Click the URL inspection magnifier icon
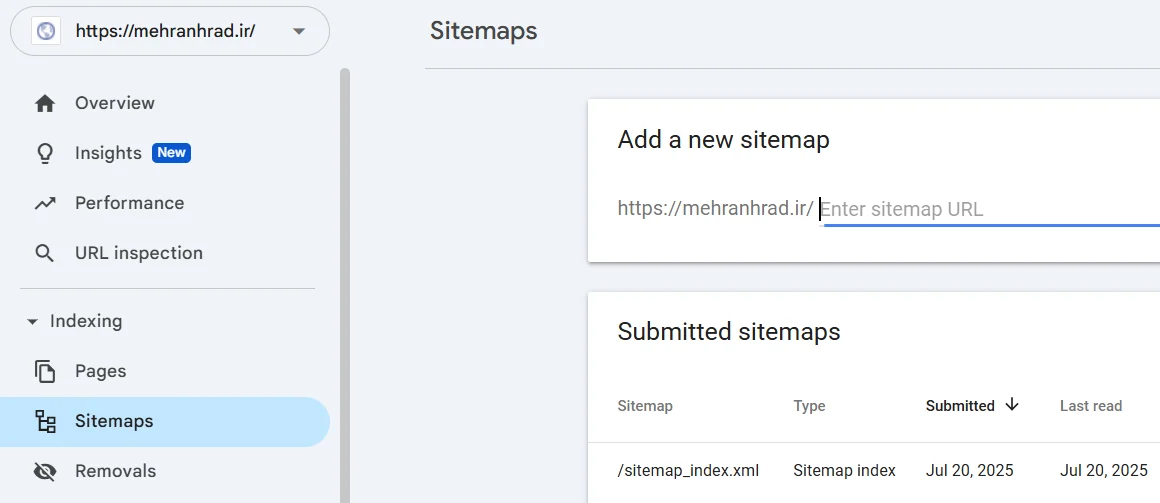The height and width of the screenshot is (503, 1160). (44, 253)
